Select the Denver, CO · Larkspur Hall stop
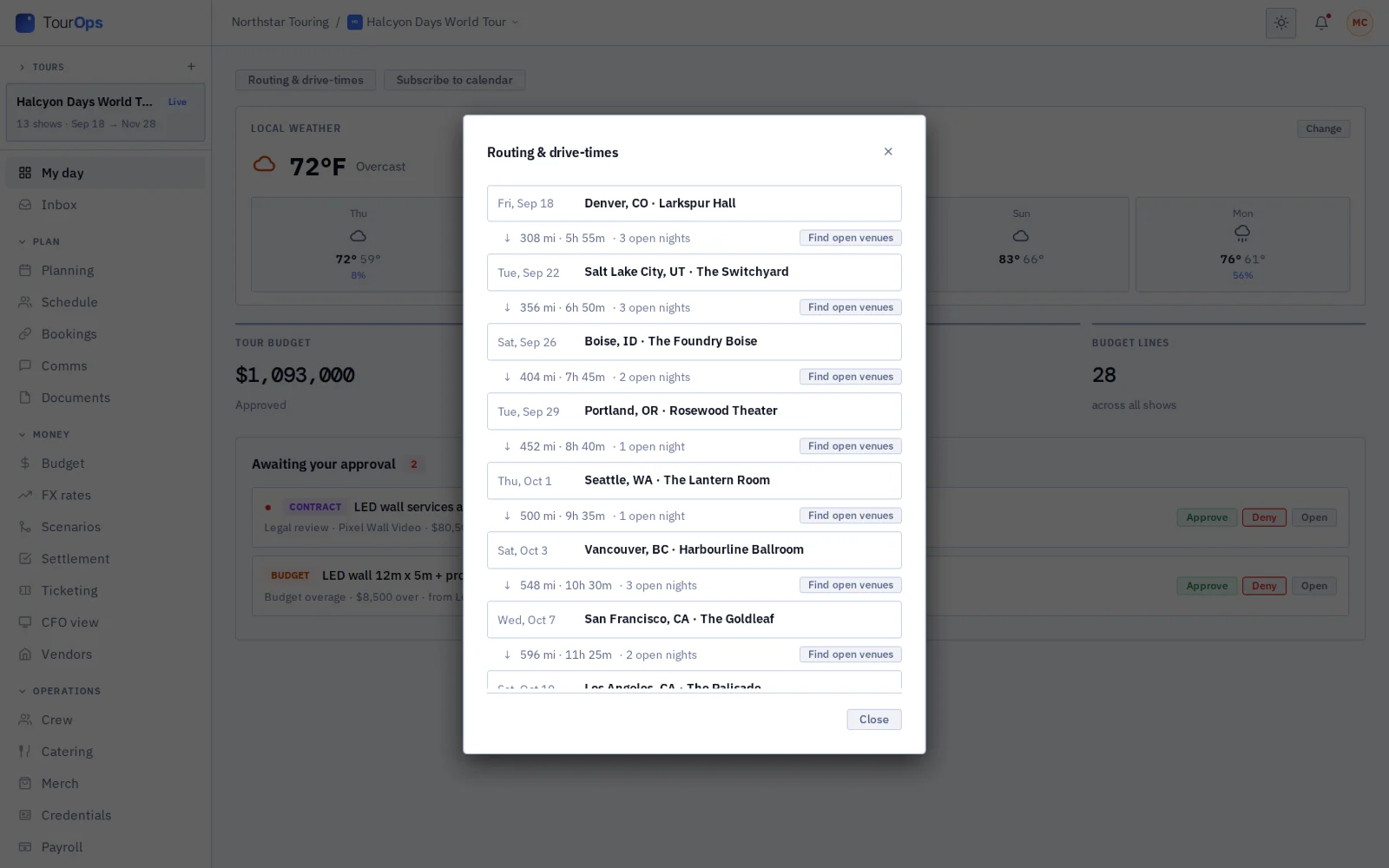The image size is (1389, 868). (x=694, y=203)
